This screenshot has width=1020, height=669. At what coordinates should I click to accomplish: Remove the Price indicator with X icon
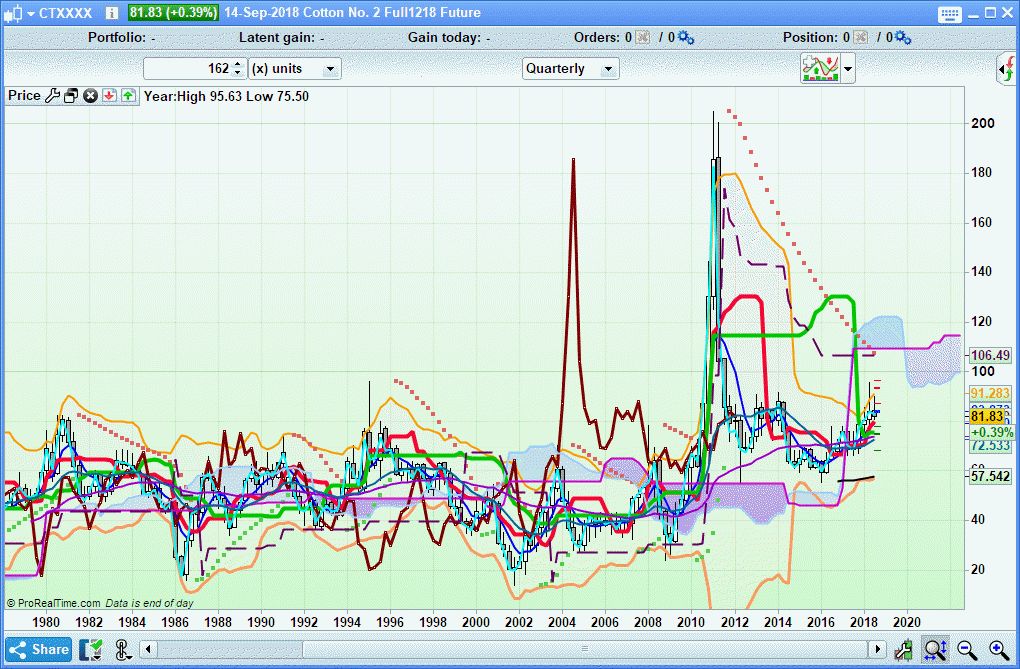pyautogui.click(x=90, y=96)
